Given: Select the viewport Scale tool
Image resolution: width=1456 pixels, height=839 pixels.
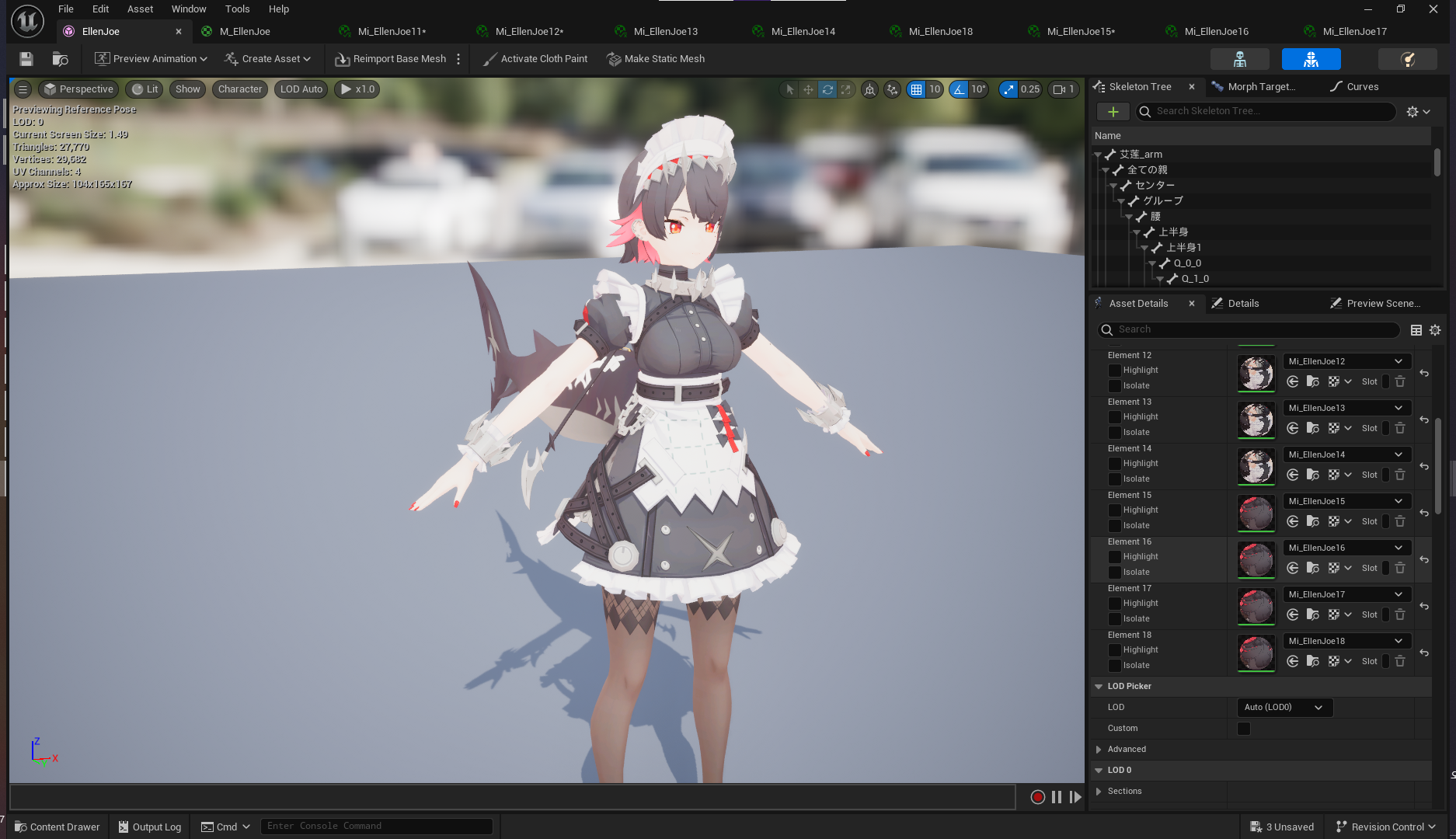Looking at the screenshot, I should (846, 89).
